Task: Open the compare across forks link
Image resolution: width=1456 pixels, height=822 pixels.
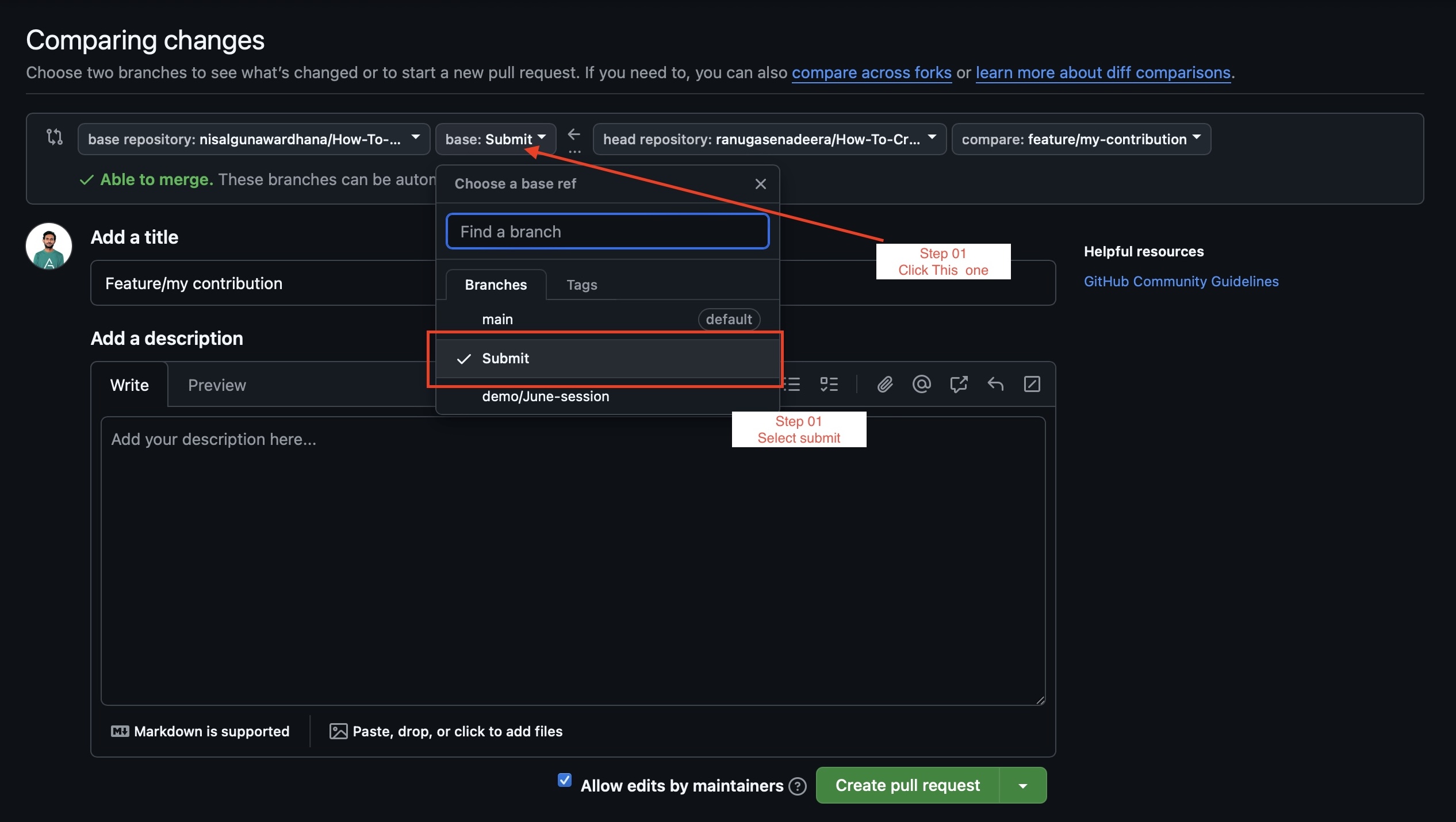Action: pyautogui.click(x=871, y=72)
